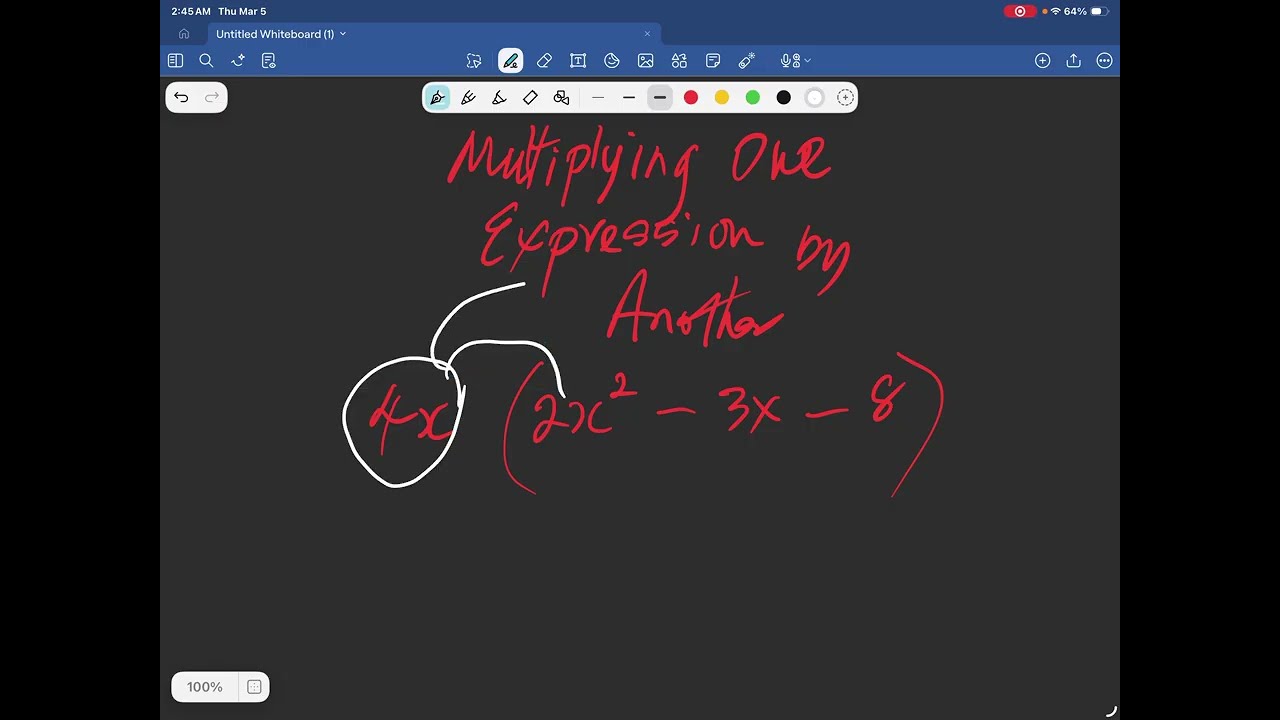Choose the brush pen style
The width and height of the screenshot is (1280, 720).
[x=468, y=97]
